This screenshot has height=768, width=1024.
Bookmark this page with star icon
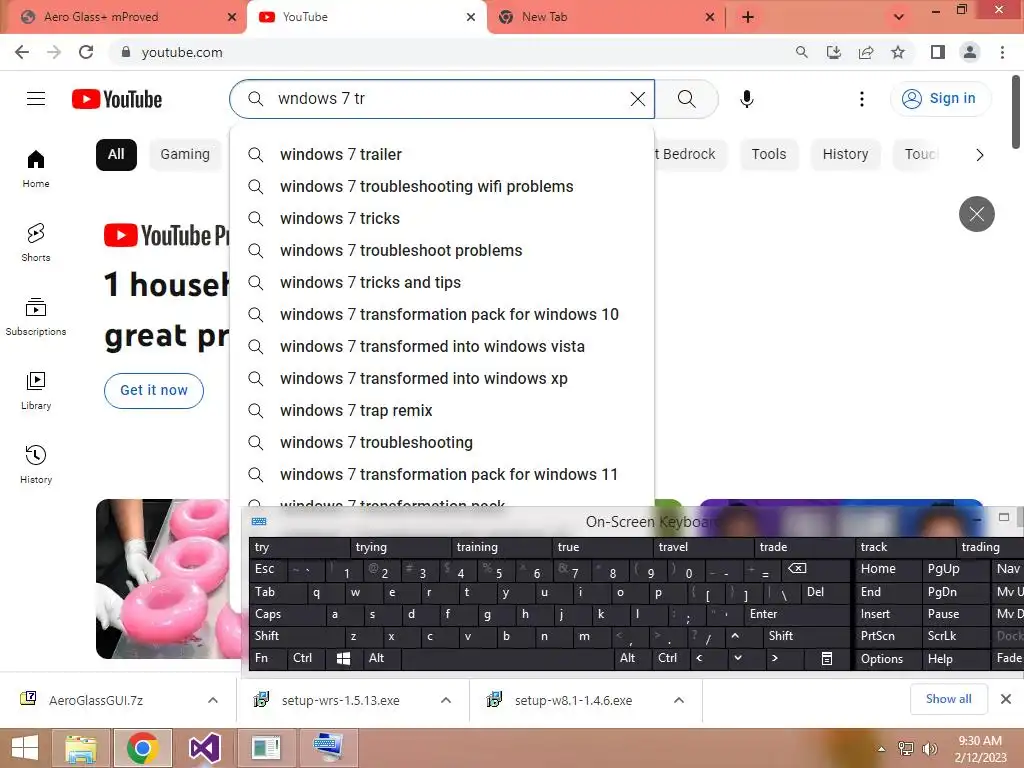pos(898,52)
